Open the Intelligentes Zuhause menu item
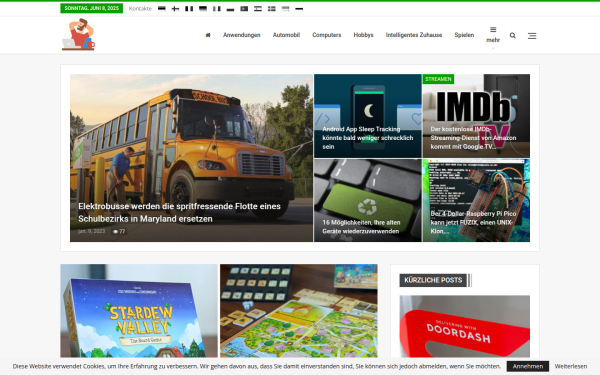The image size is (600, 375). point(414,35)
